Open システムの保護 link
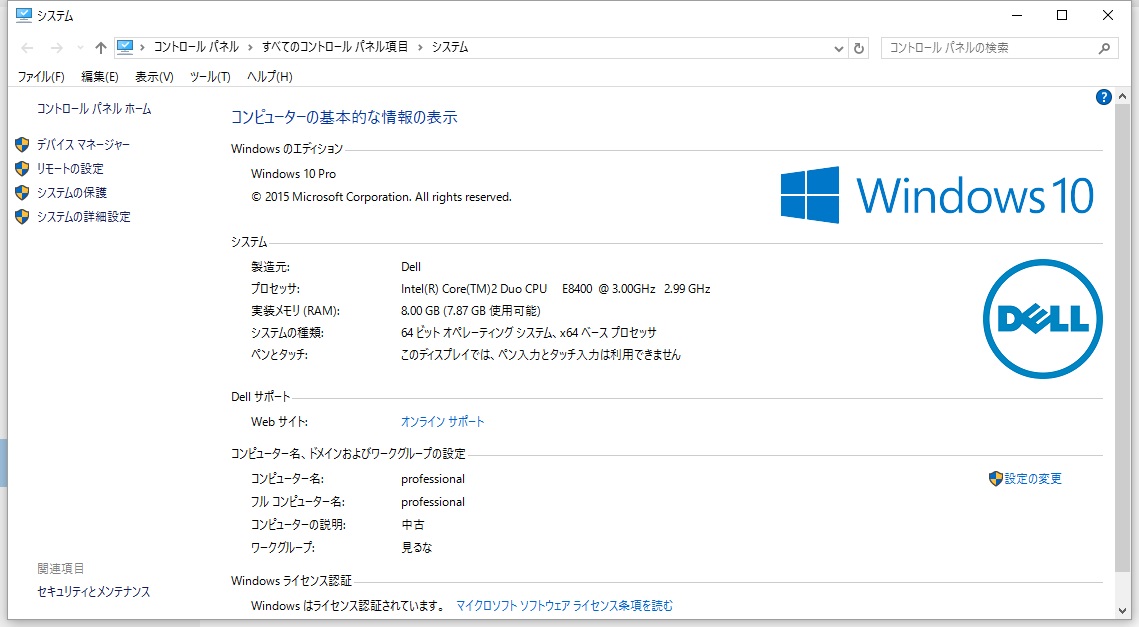The image size is (1139, 627). point(72,193)
